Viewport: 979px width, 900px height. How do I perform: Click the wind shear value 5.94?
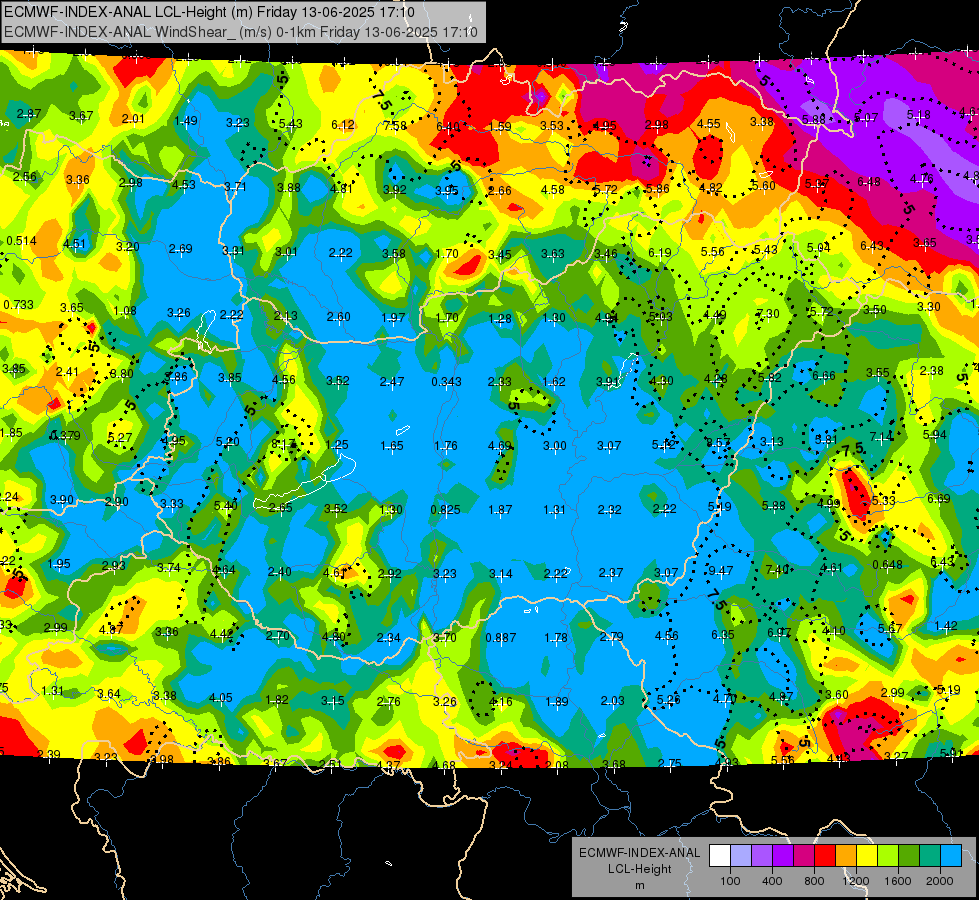pyautogui.click(x=935, y=435)
